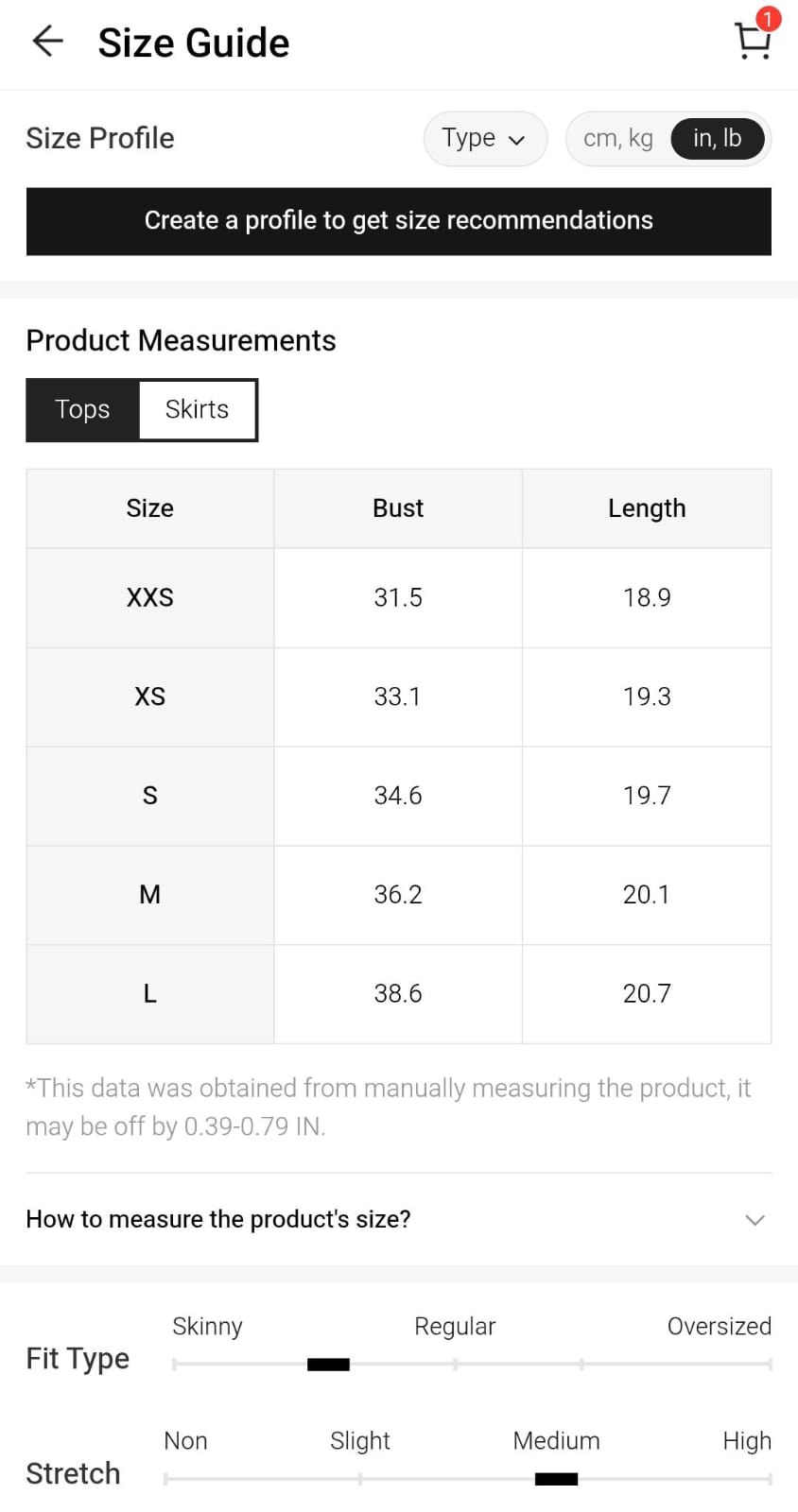Open the Type dropdown

484,139
